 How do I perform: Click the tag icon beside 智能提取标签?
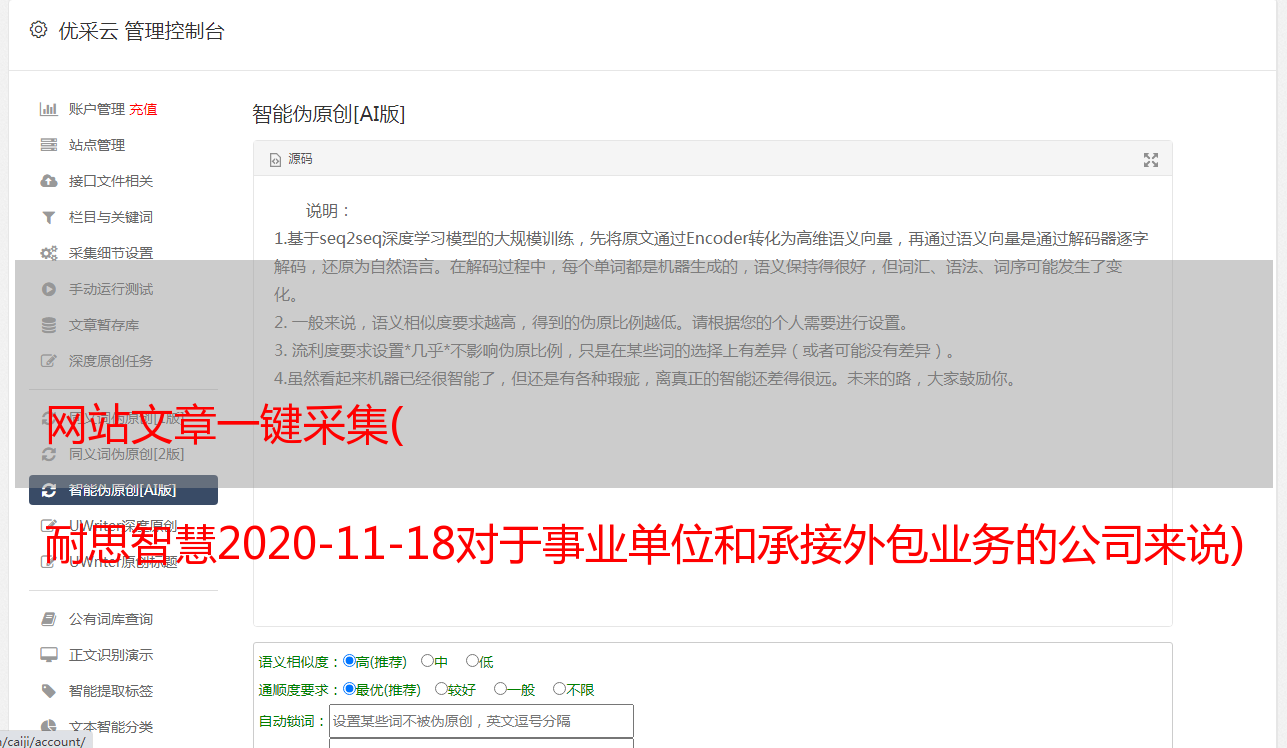point(48,691)
